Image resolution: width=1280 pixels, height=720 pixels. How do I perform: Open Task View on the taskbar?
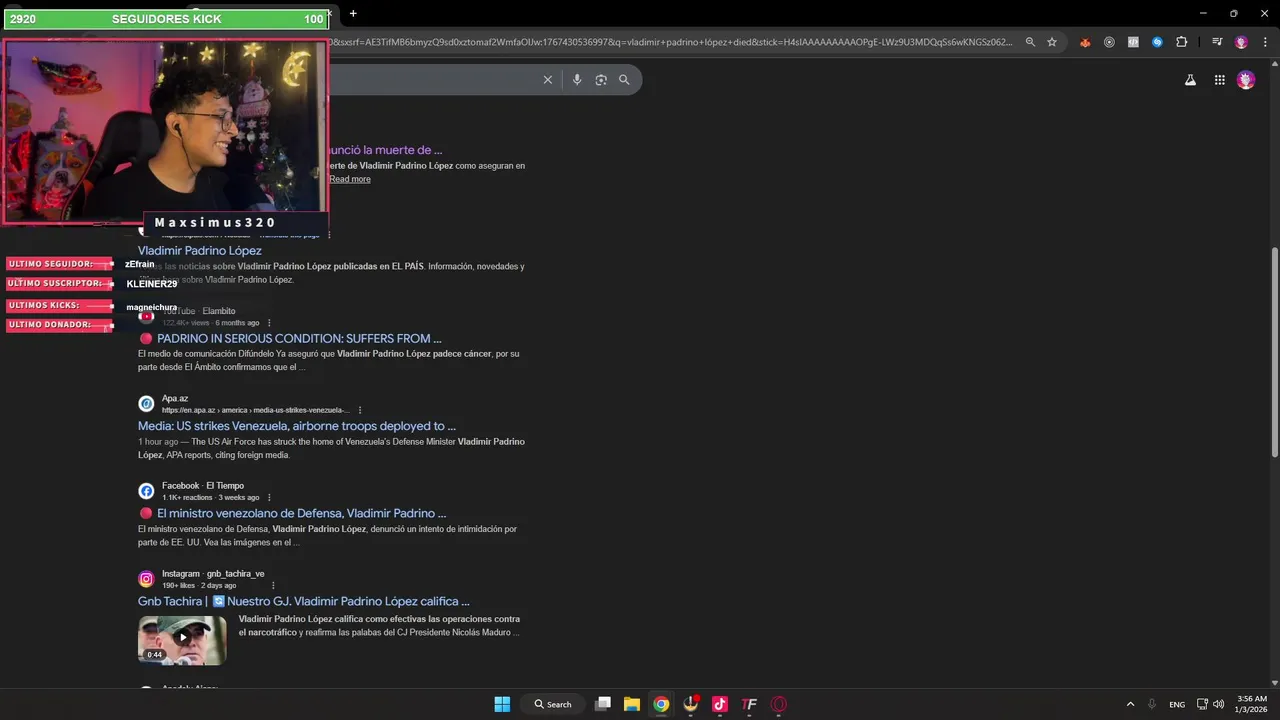tap(603, 704)
